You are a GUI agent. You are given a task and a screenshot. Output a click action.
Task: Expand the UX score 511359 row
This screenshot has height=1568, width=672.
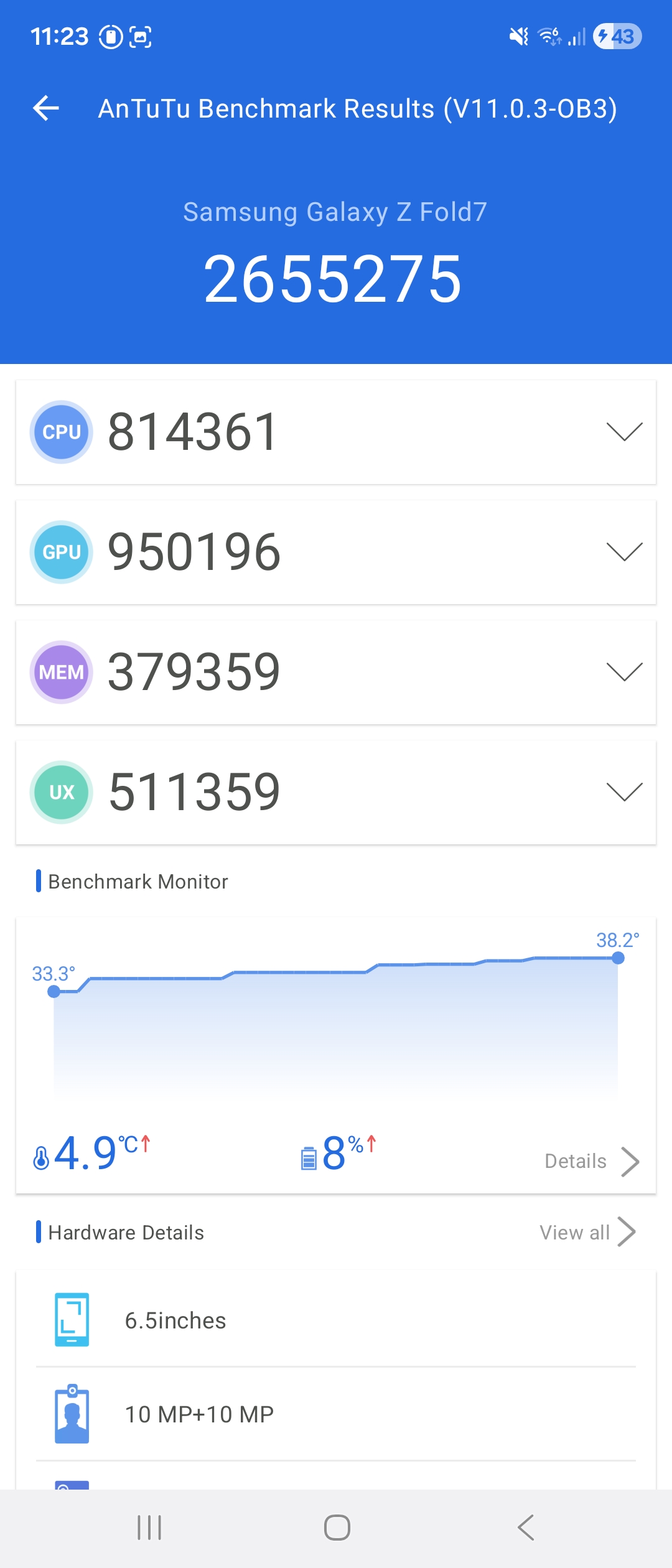(624, 792)
